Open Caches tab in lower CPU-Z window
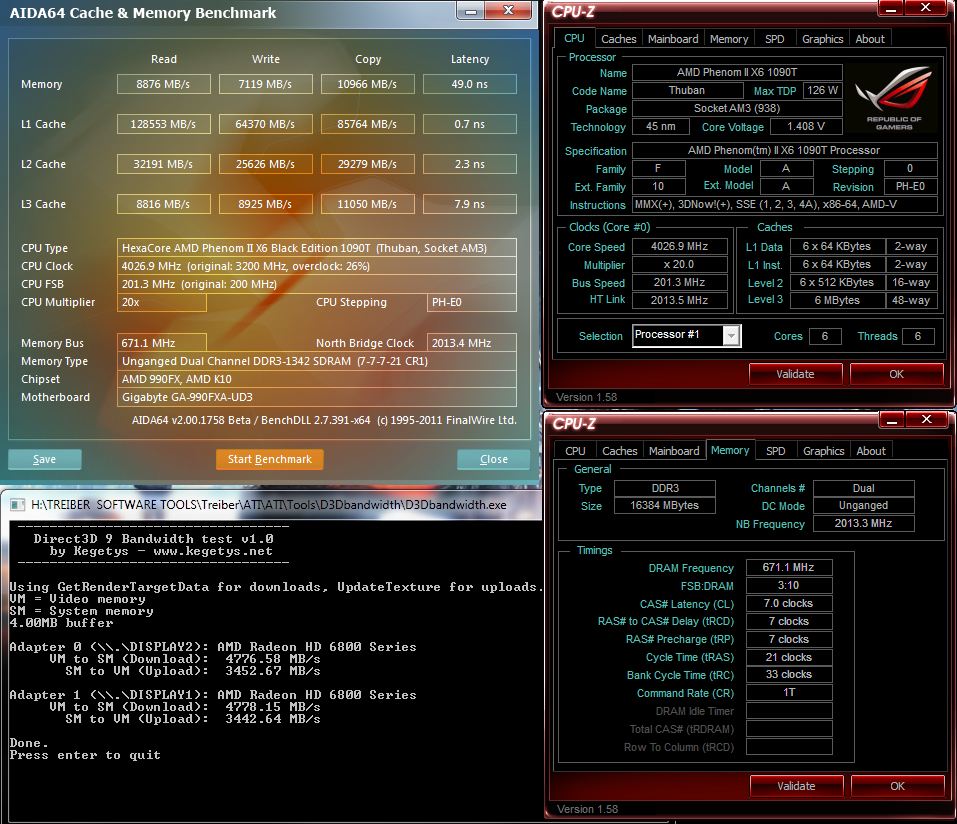The height and width of the screenshot is (824, 957). (x=619, y=451)
